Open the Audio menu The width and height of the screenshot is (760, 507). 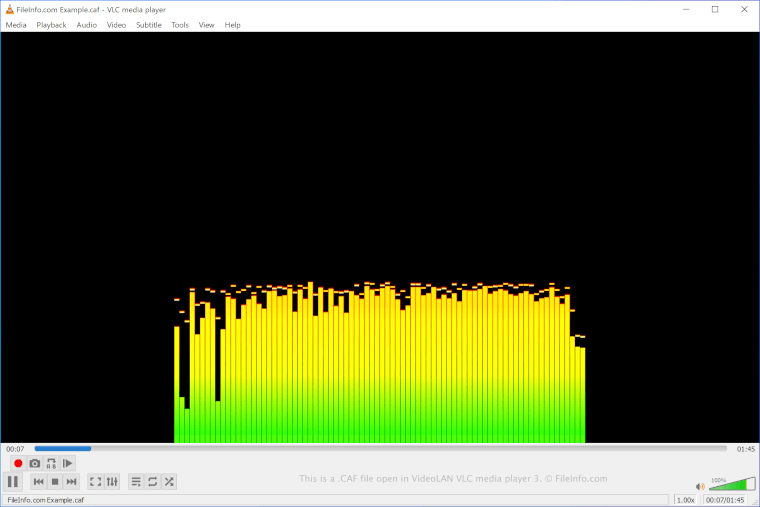click(87, 25)
